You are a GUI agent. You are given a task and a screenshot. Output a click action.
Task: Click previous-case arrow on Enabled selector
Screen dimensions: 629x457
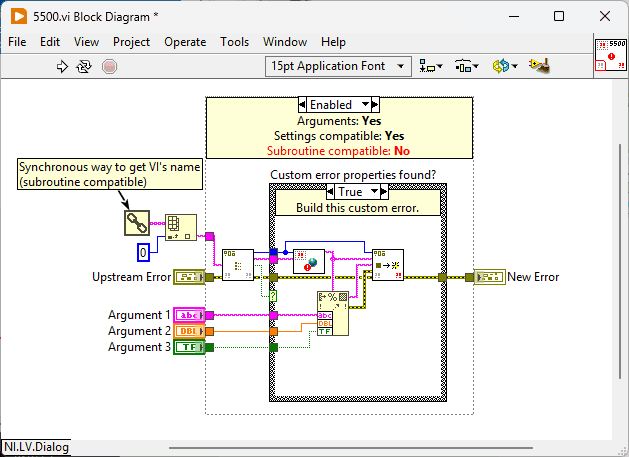coord(302,105)
